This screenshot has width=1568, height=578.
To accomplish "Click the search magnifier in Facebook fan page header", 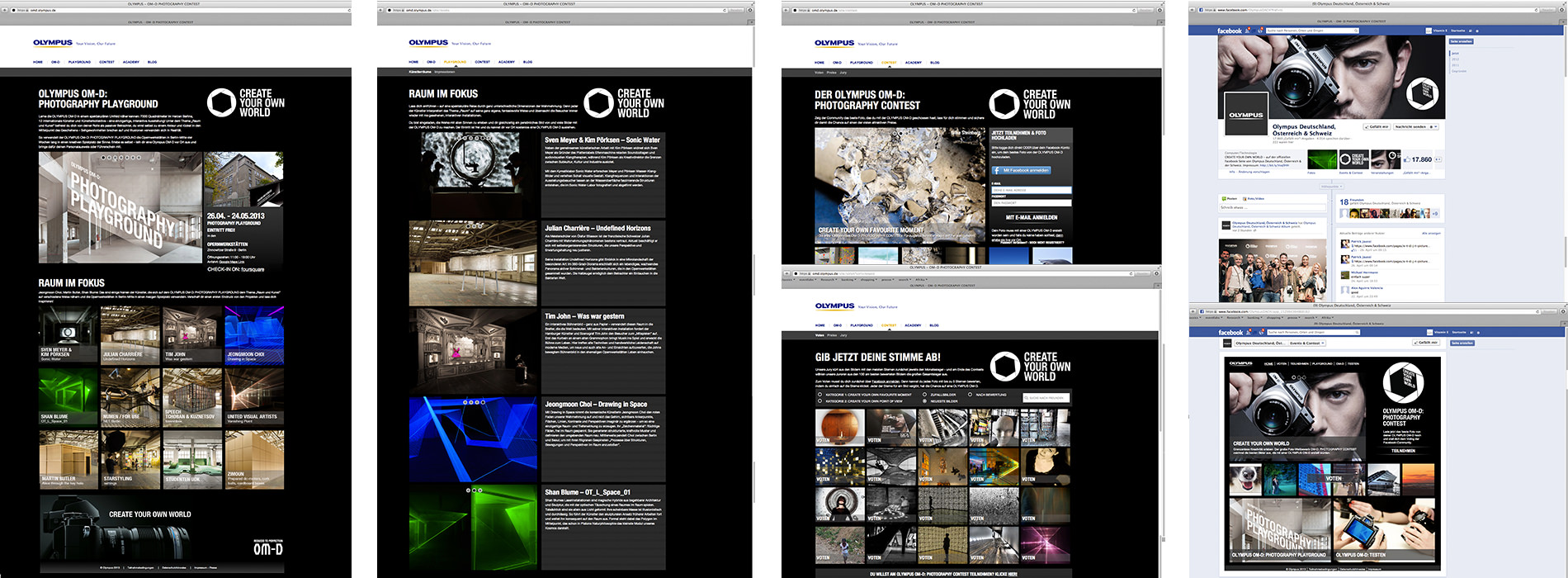I will (x=1355, y=31).
